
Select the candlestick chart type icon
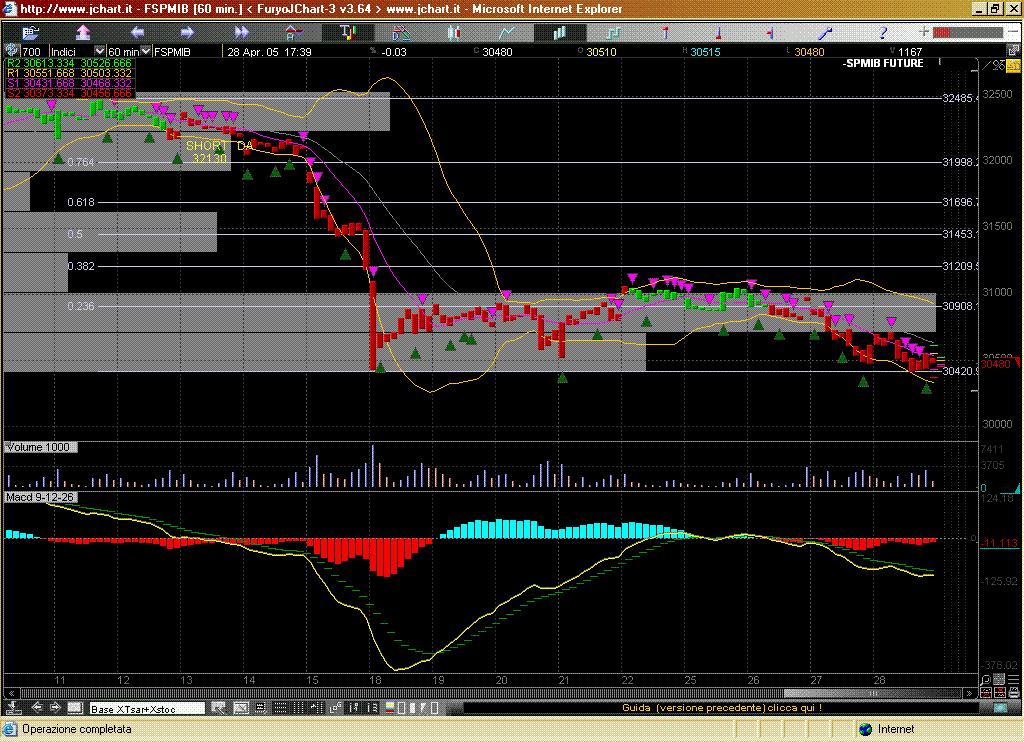[x=456, y=33]
